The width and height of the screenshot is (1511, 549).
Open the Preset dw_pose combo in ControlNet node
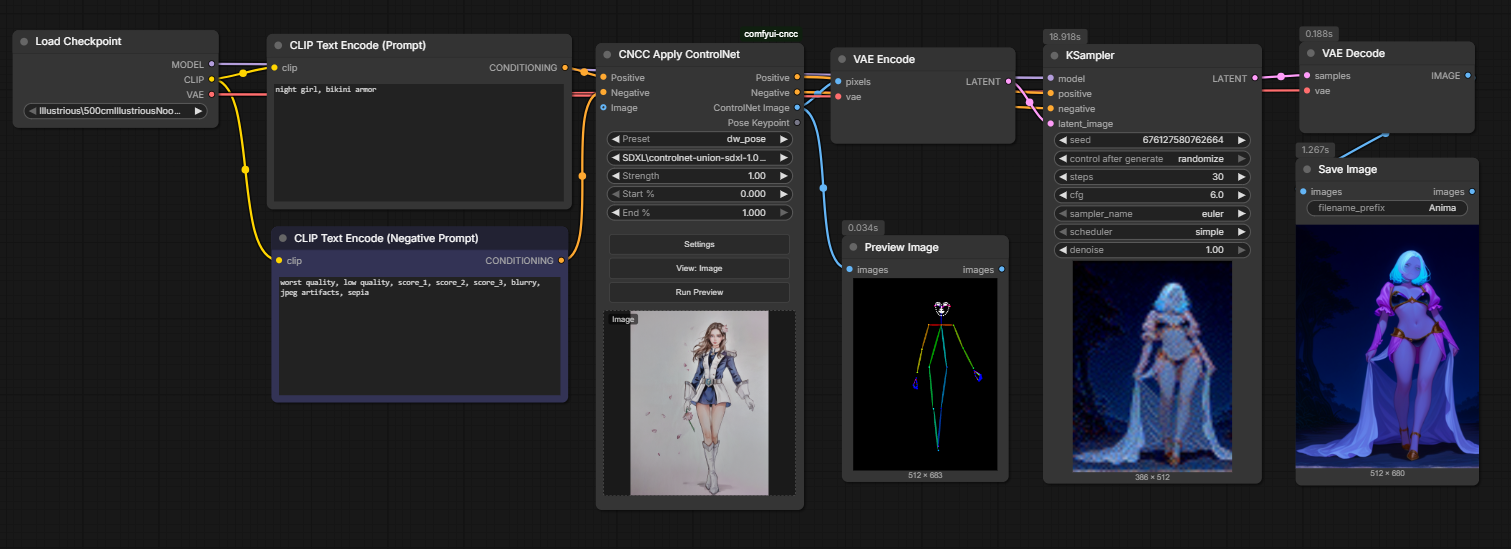coord(700,140)
